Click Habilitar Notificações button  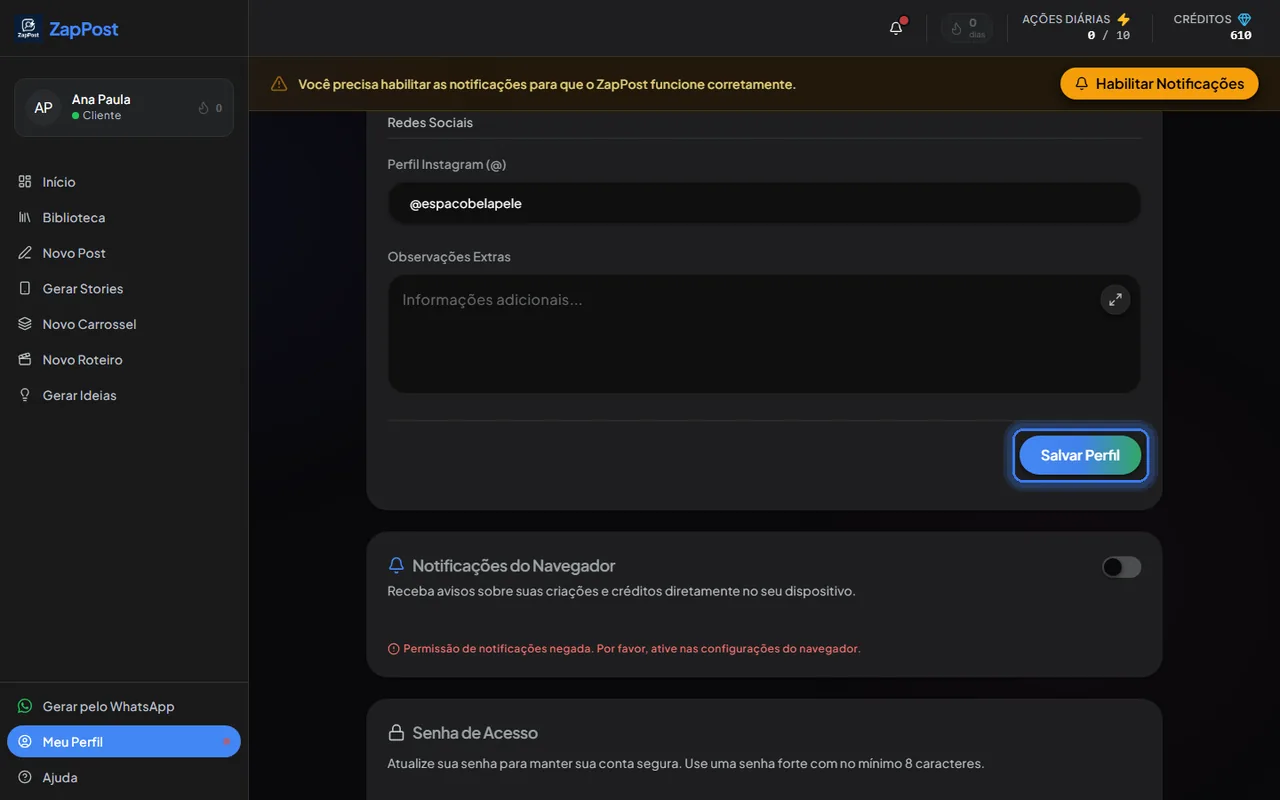pos(1159,84)
